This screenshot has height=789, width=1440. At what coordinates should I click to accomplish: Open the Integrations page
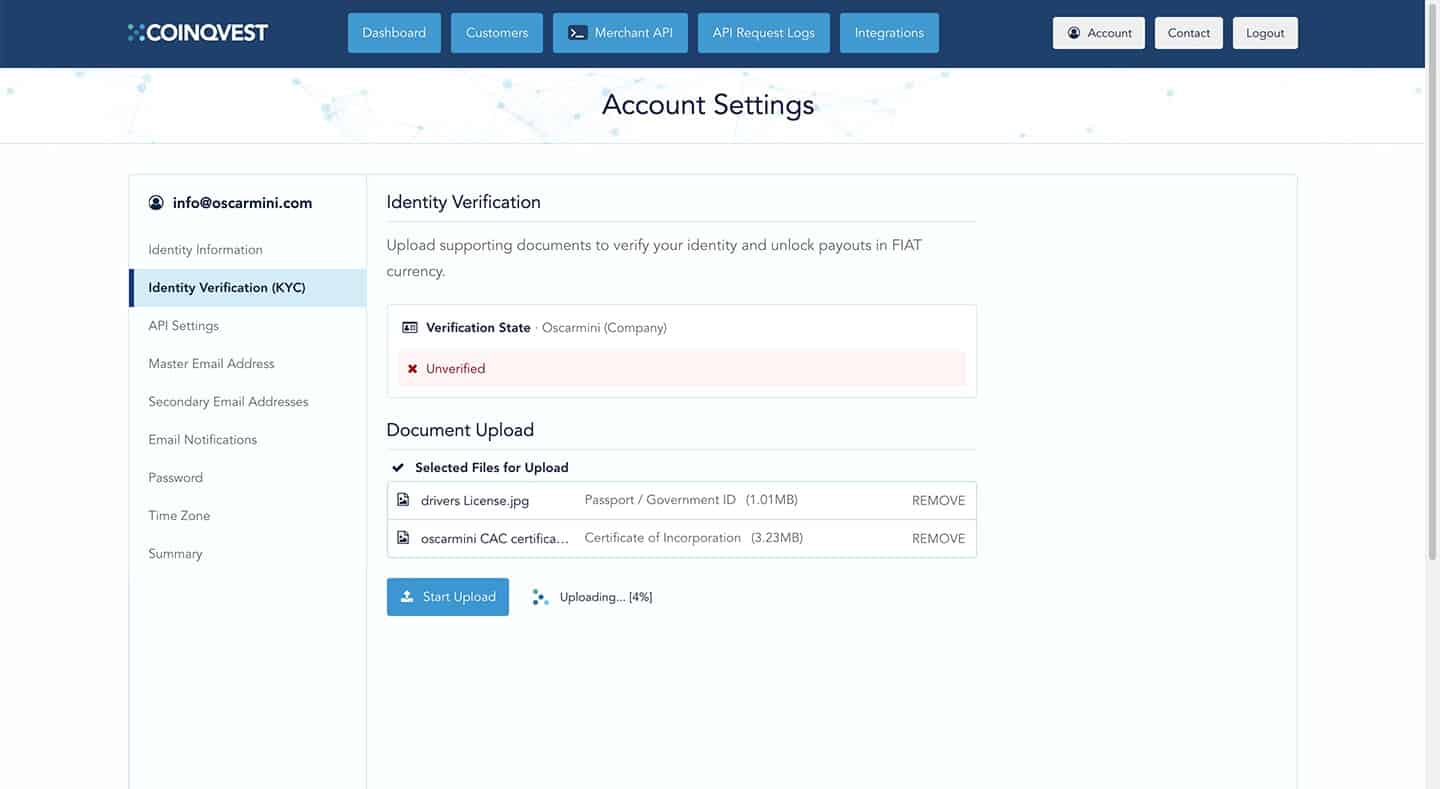(889, 33)
